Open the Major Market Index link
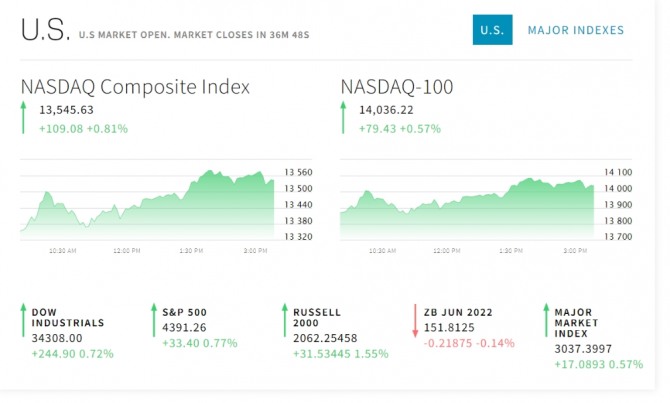Viewport: 670px width, 403px height. click(578, 323)
